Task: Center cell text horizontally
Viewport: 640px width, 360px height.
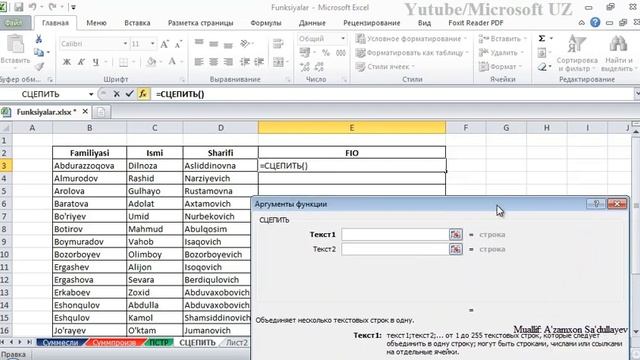Action: click(x=213, y=62)
